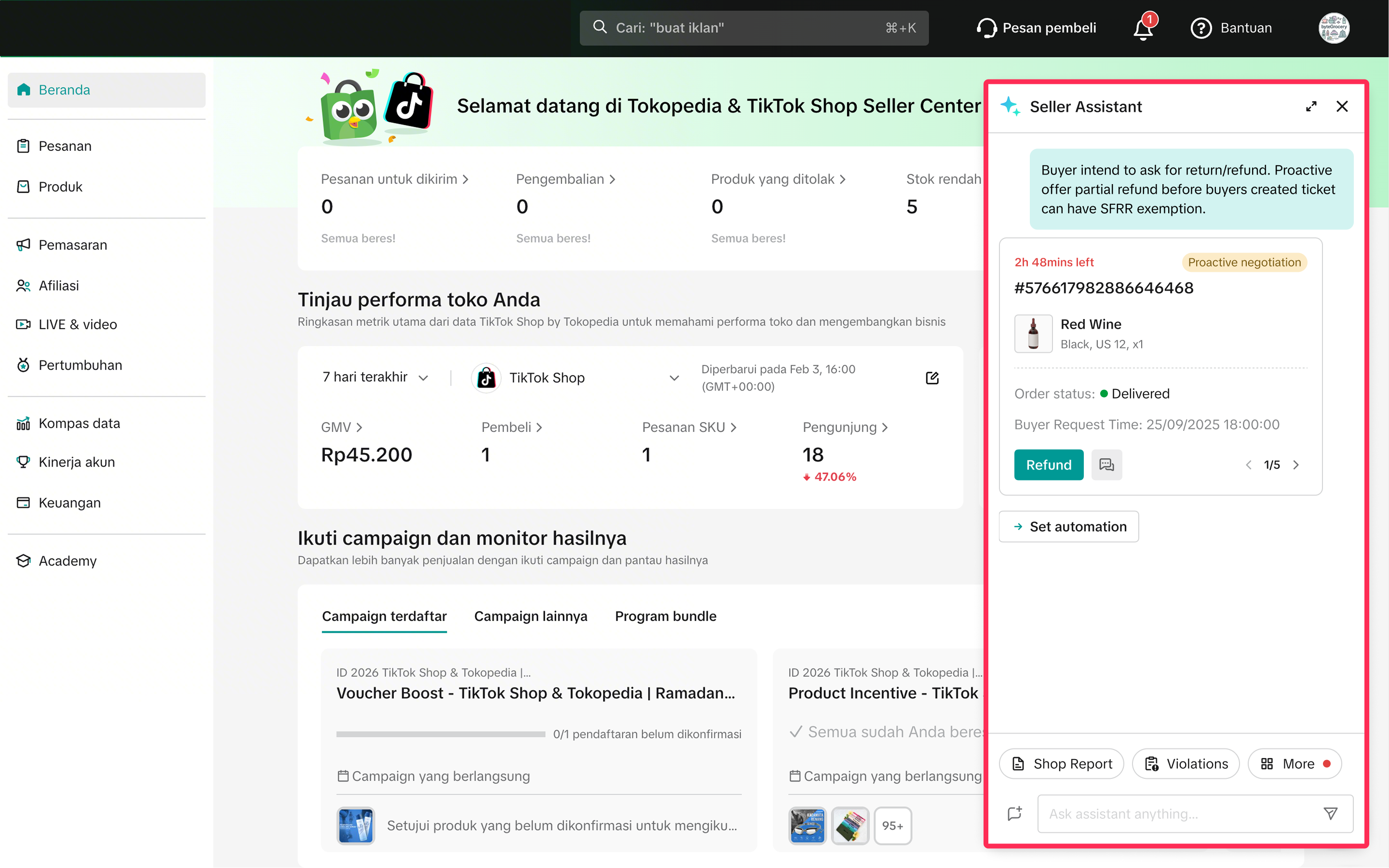This screenshot has width=1389, height=868.
Task: Switch to Campaign lainnya tab
Action: tap(530, 616)
